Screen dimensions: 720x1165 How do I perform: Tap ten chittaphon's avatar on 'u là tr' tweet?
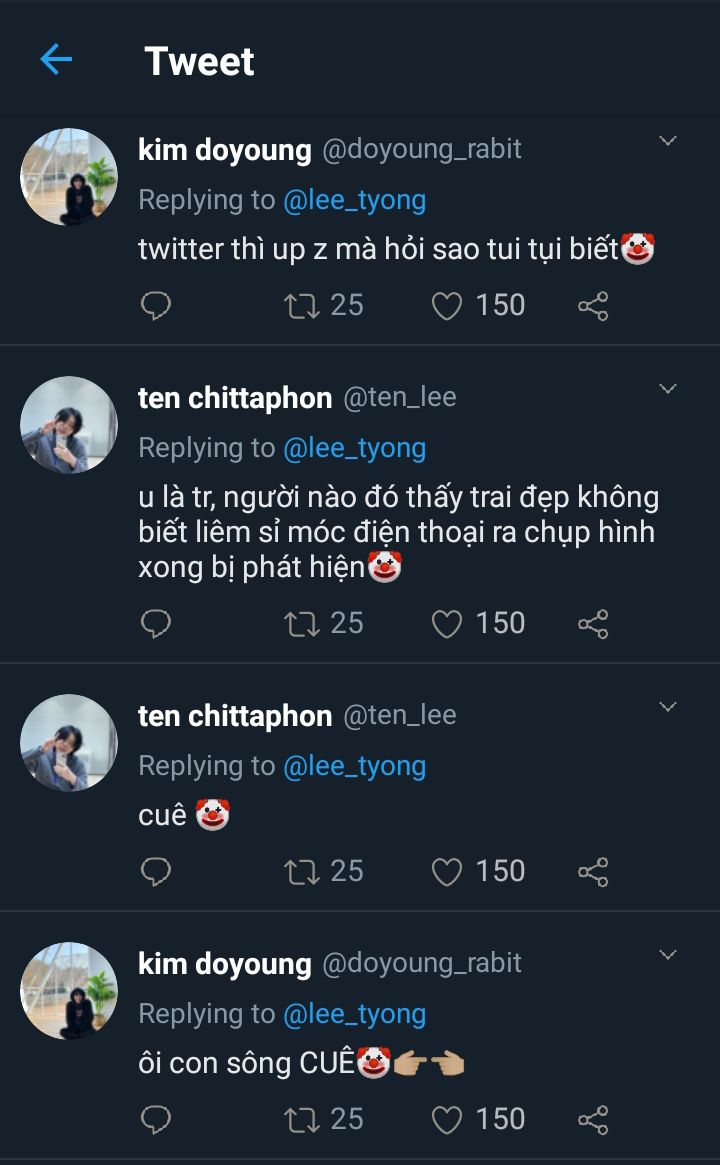click(x=69, y=425)
